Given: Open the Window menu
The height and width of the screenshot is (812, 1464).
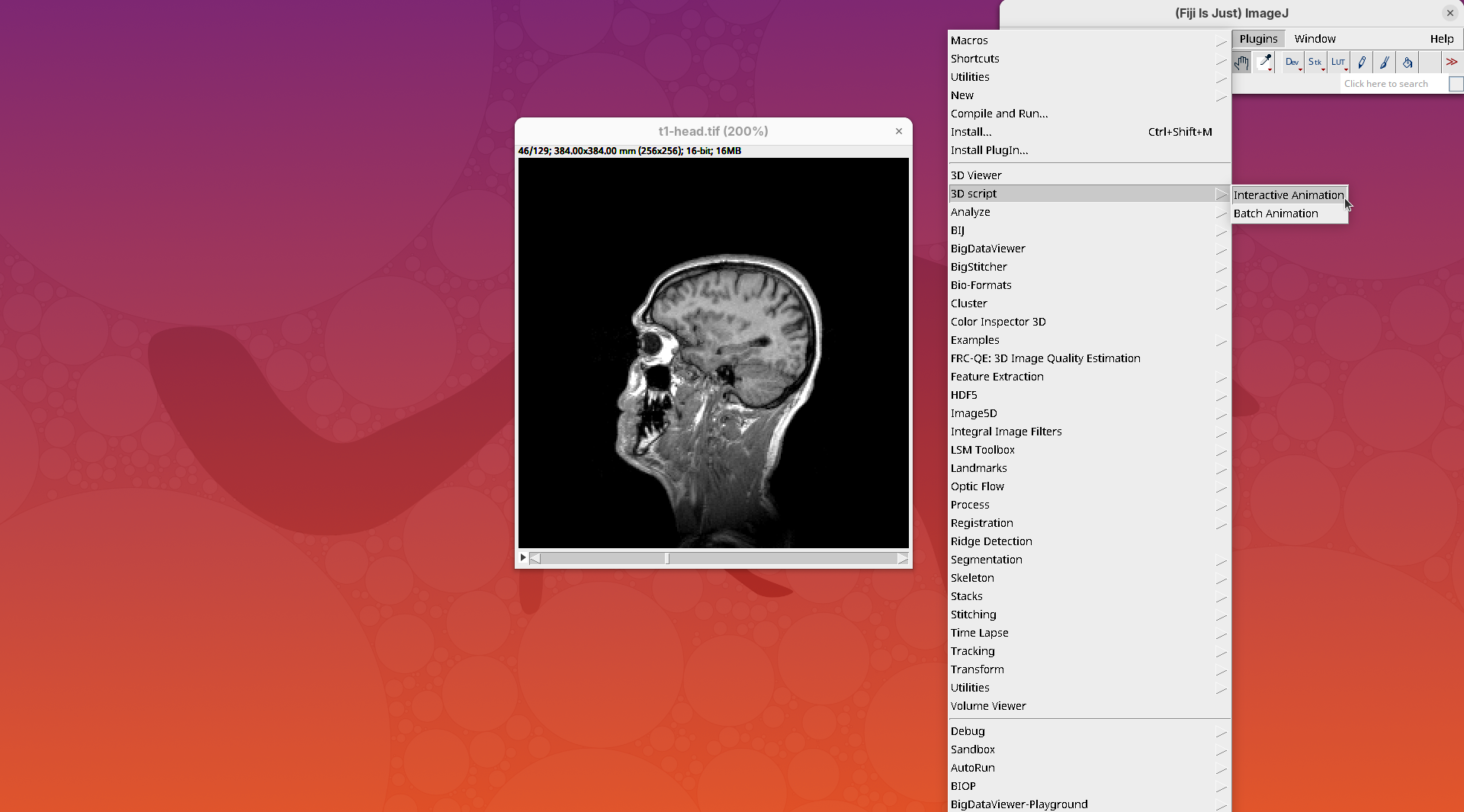Looking at the screenshot, I should (x=1315, y=39).
